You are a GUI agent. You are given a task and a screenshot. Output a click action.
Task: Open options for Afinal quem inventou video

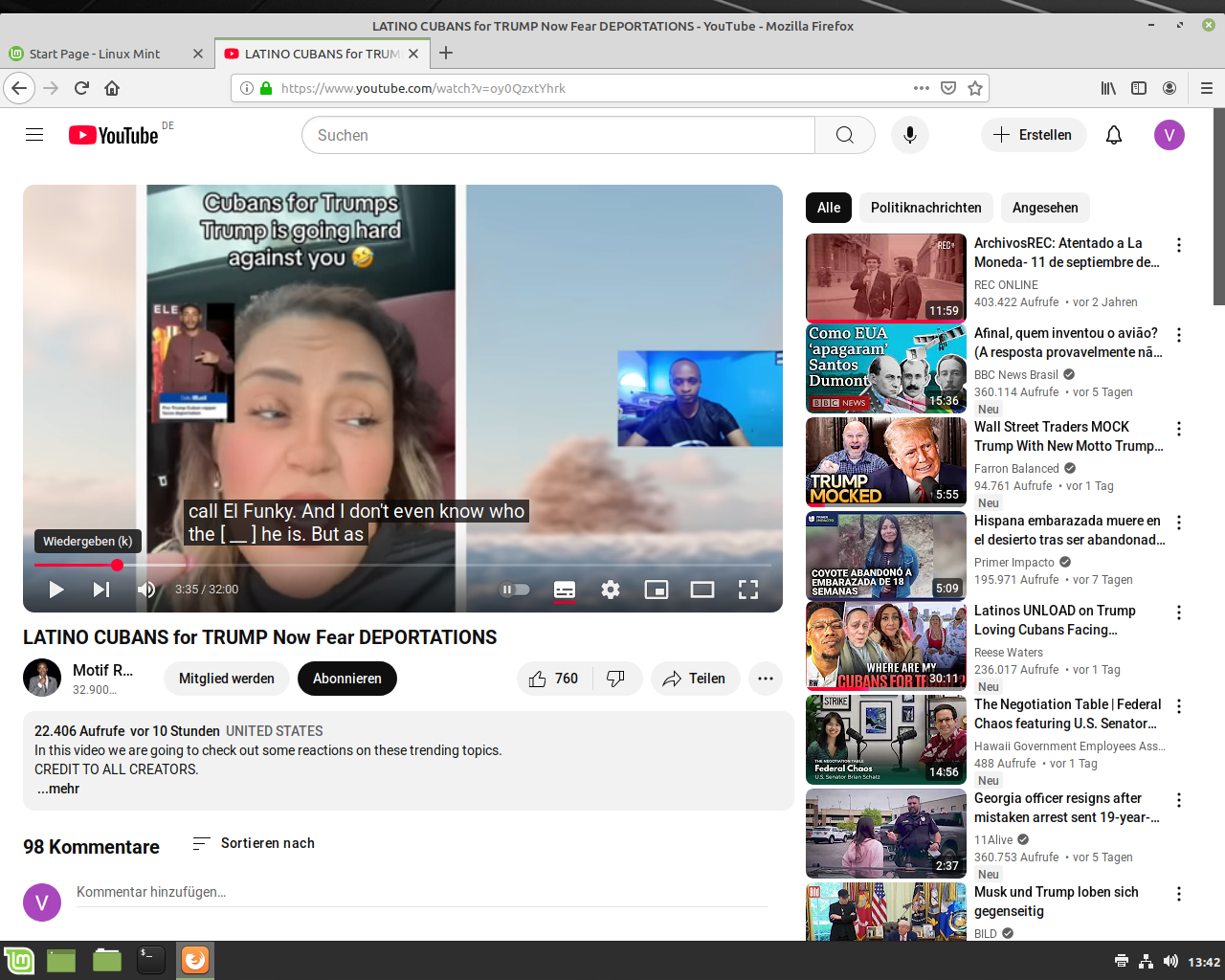(1179, 335)
